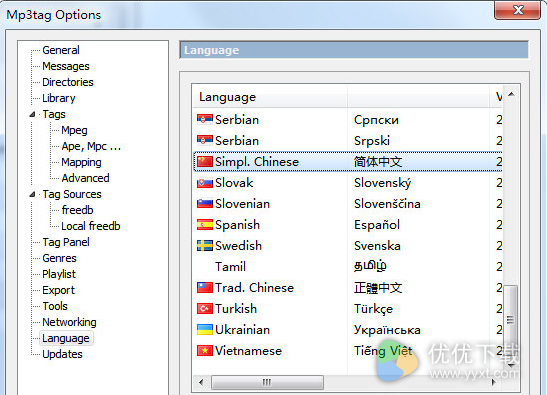
Task: Click native name Türkçe cell
Action: tap(373, 309)
